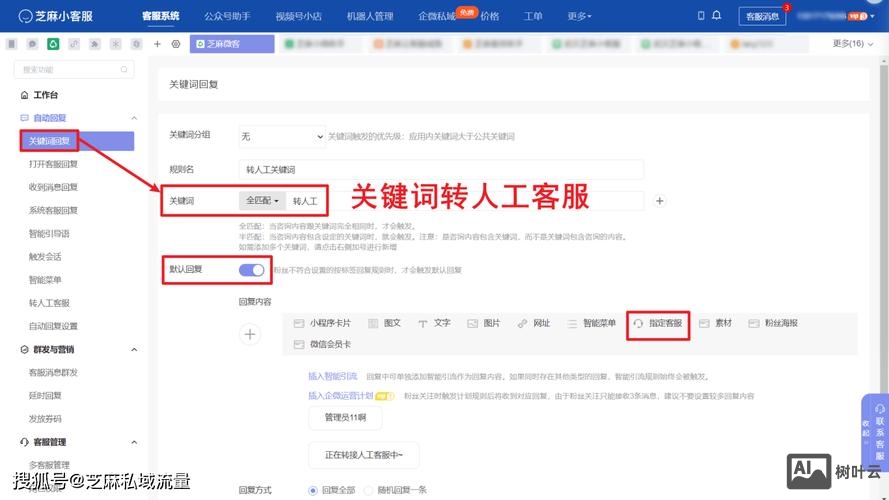Screen dimensions: 889x500
Task: Select the 网址 URL reply type
Action: 534,323
